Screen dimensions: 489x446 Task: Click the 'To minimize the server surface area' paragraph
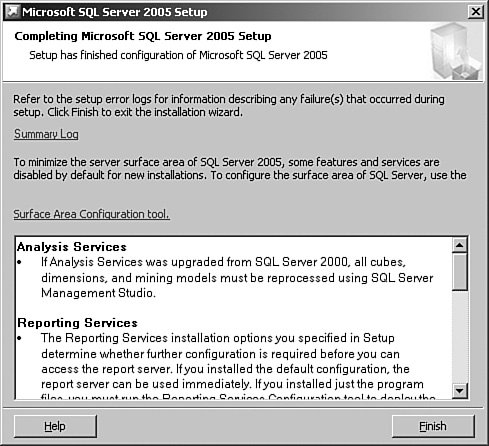click(240, 168)
